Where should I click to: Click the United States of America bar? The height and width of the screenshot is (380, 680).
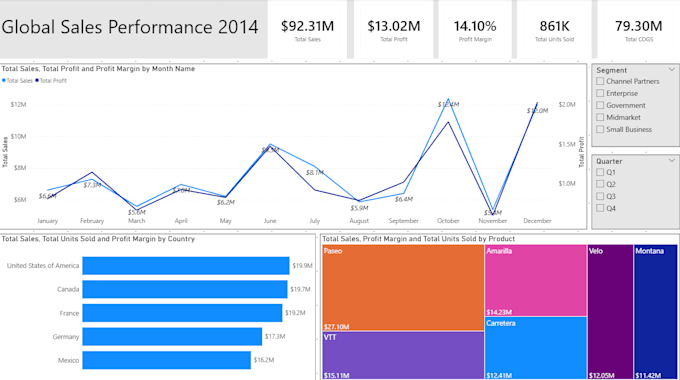pos(186,265)
